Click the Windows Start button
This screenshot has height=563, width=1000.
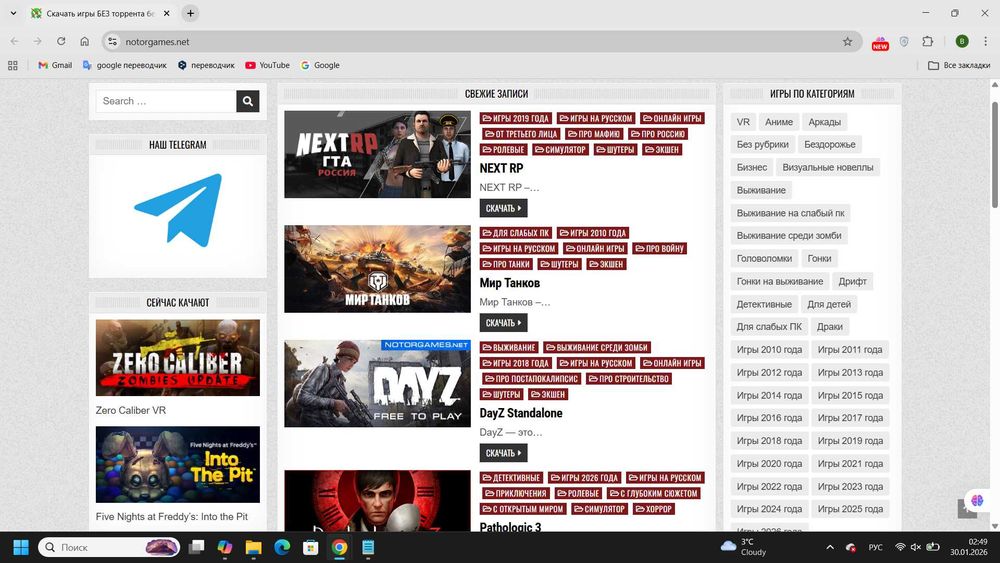click(x=21, y=547)
